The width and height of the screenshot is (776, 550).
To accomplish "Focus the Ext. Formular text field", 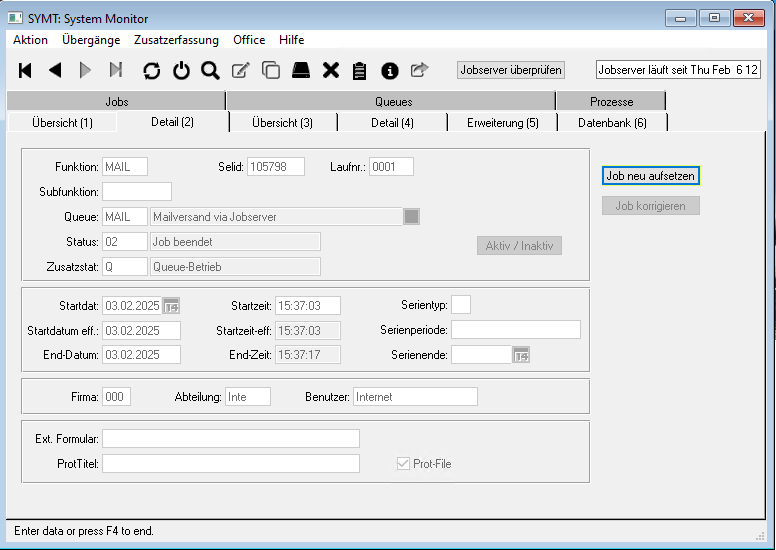I will pos(230,439).
